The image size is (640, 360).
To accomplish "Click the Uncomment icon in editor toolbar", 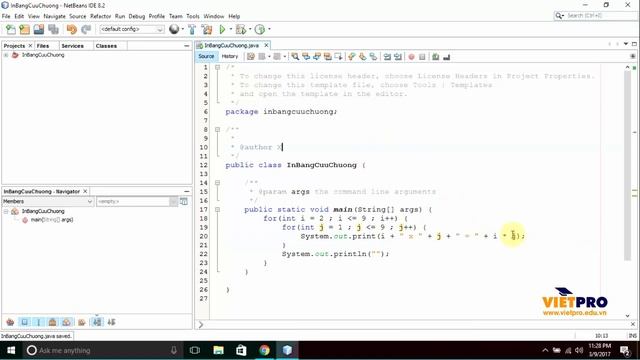I will pyautogui.click(x=447, y=57).
